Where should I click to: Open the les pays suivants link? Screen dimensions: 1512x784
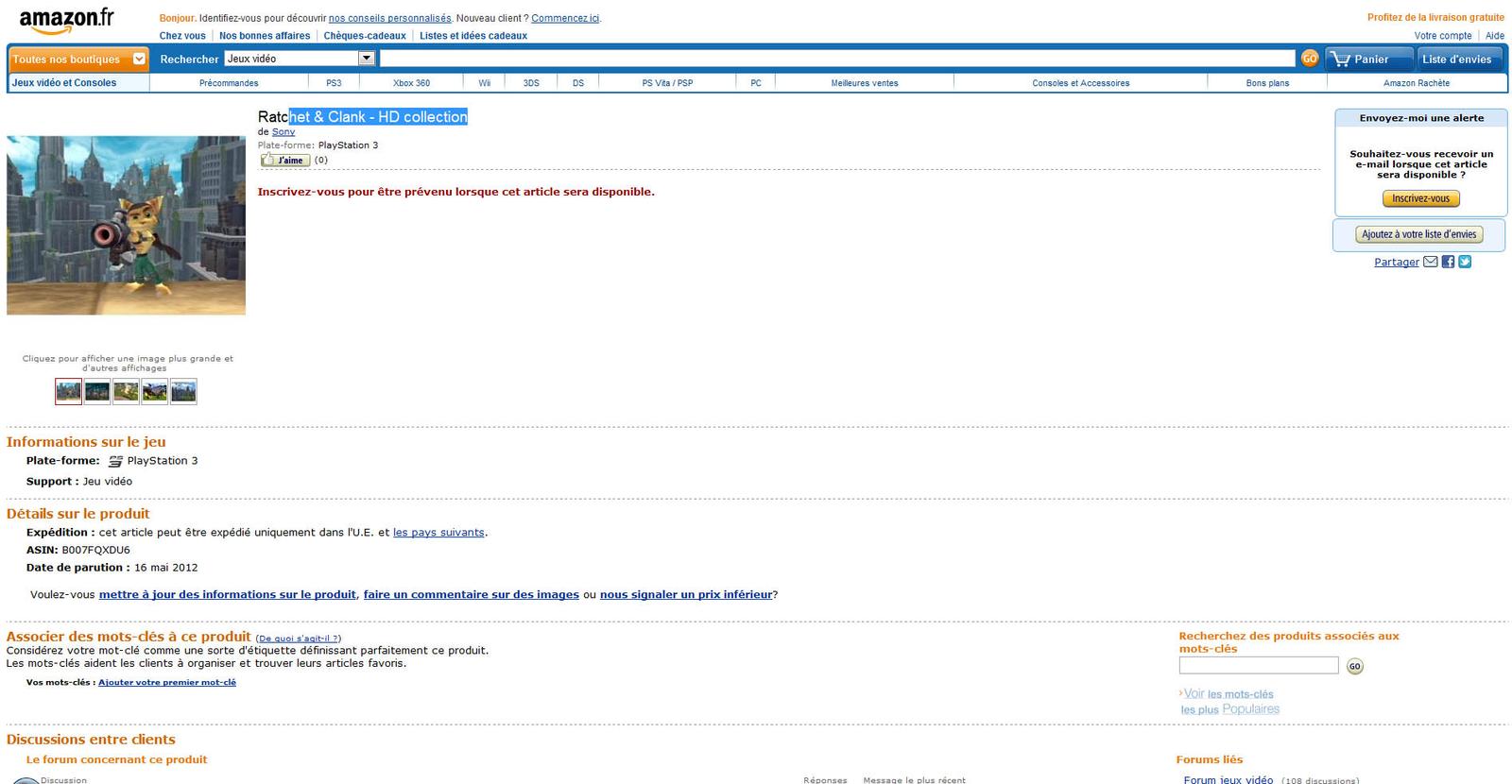coord(438,533)
